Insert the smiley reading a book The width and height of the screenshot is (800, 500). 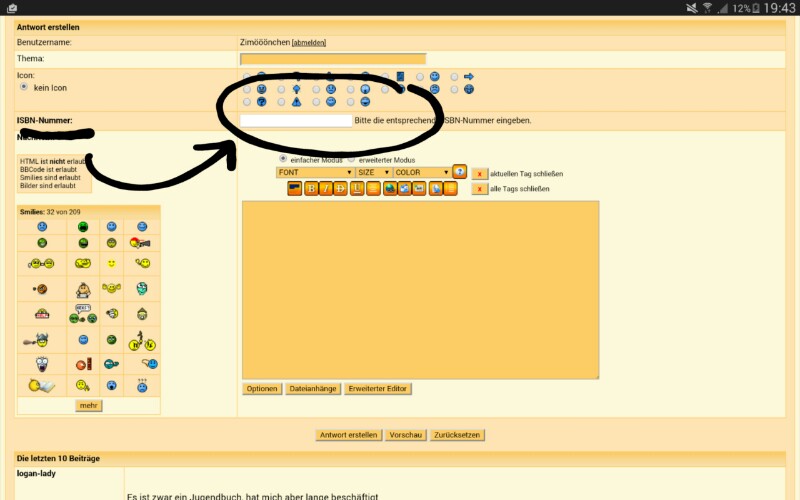pyautogui.click(x=42, y=386)
